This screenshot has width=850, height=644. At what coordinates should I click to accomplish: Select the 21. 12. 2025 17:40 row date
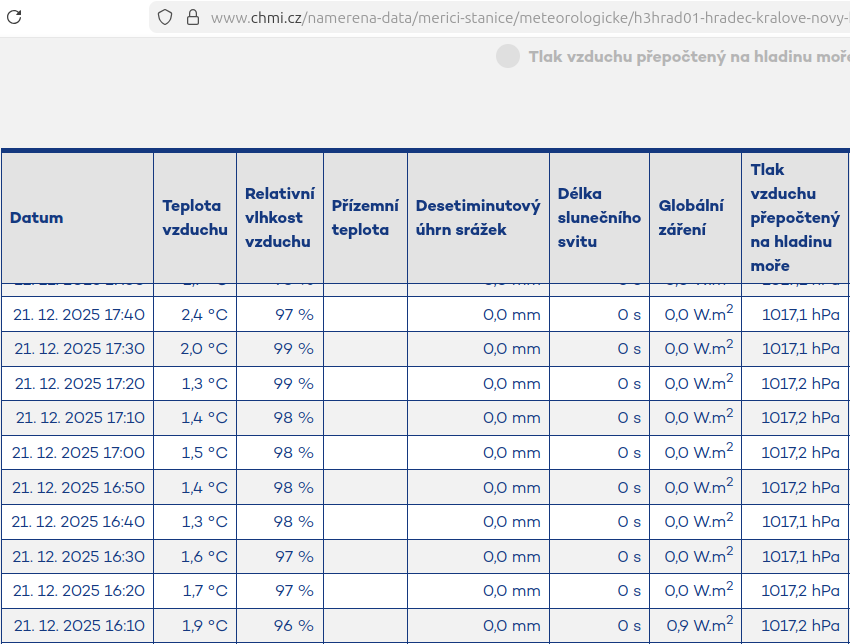click(79, 315)
